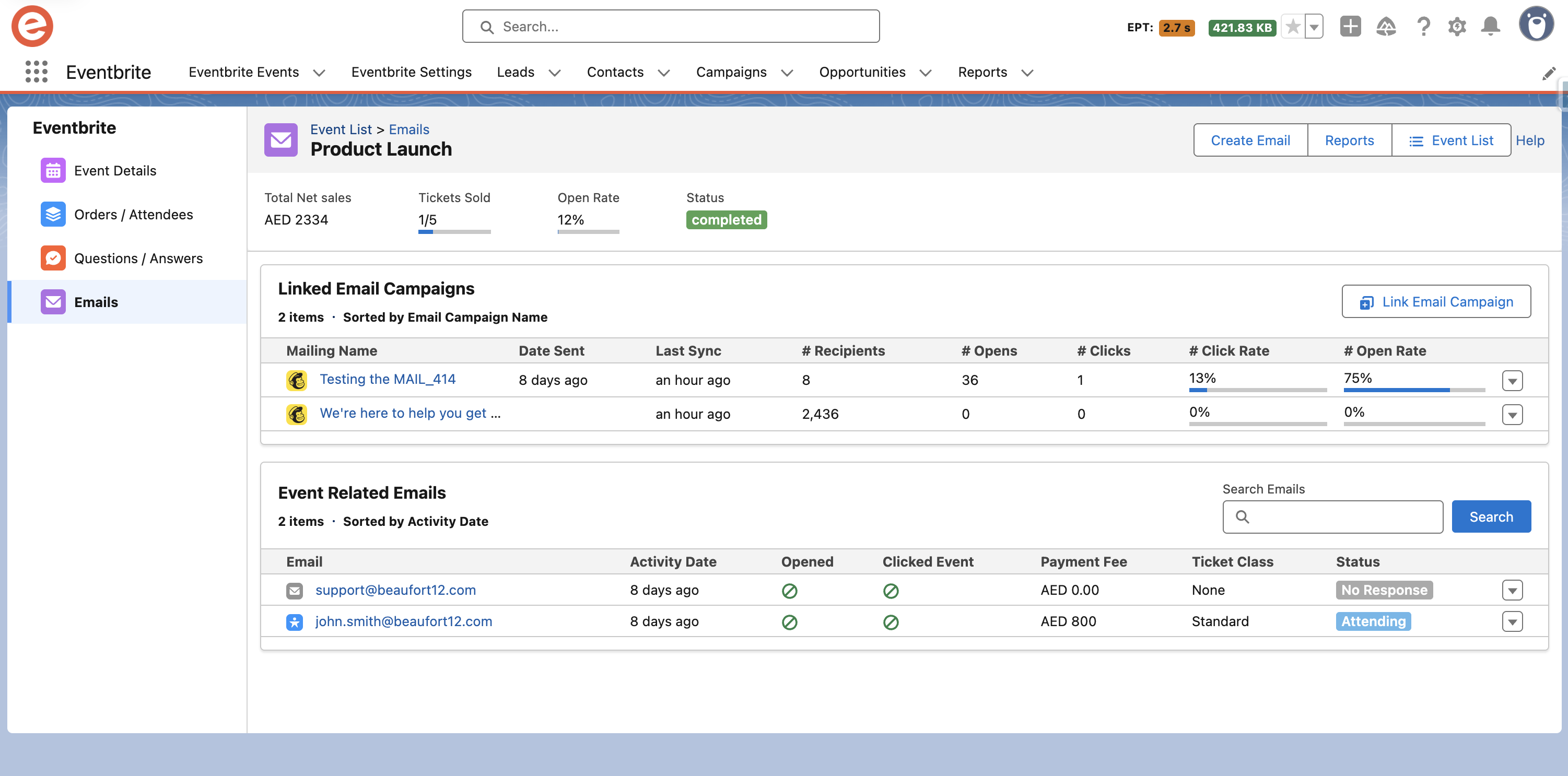Open the Help link
The width and height of the screenshot is (1568, 776).
(x=1530, y=140)
